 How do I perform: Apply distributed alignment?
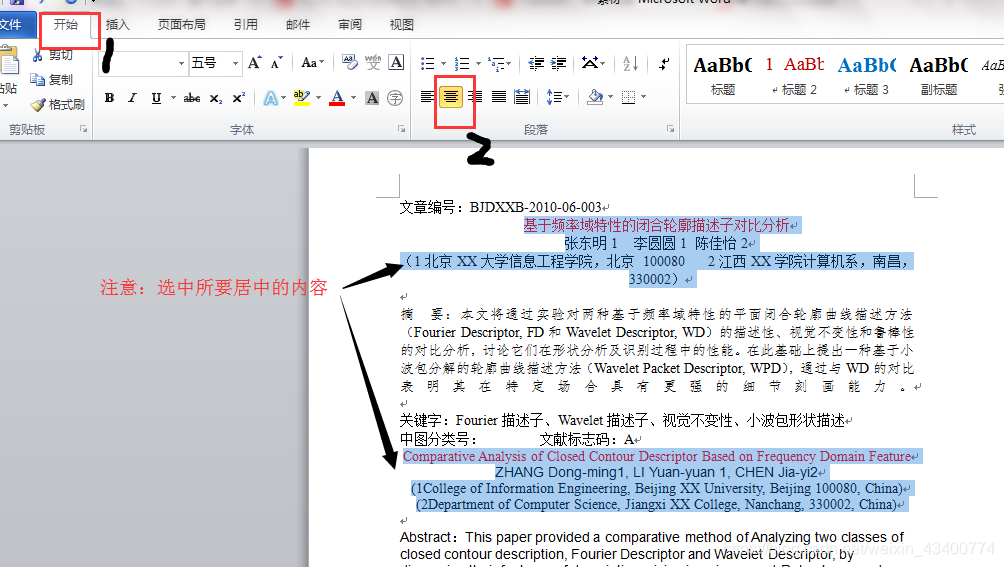point(522,97)
